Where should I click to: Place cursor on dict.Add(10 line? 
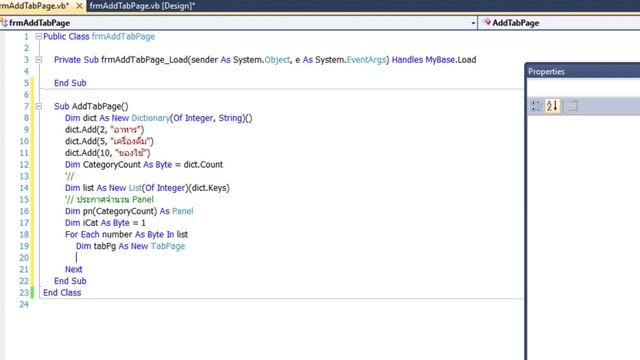107,153
